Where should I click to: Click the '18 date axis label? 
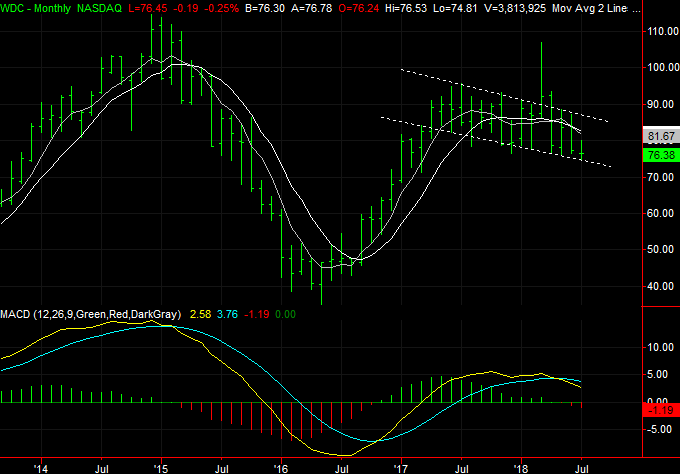point(521,469)
